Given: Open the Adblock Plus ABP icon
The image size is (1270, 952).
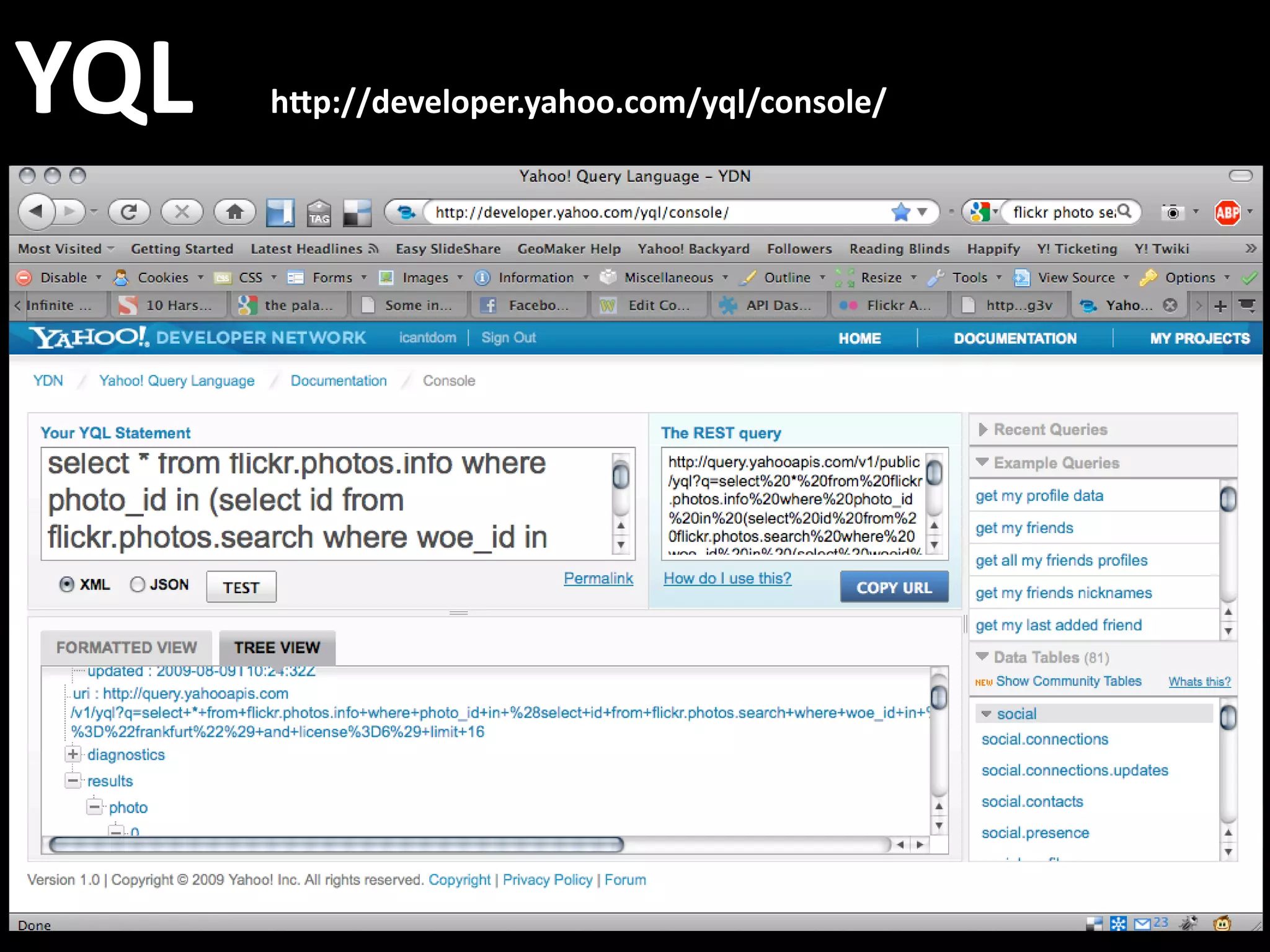Looking at the screenshot, I should pyautogui.click(x=1227, y=213).
